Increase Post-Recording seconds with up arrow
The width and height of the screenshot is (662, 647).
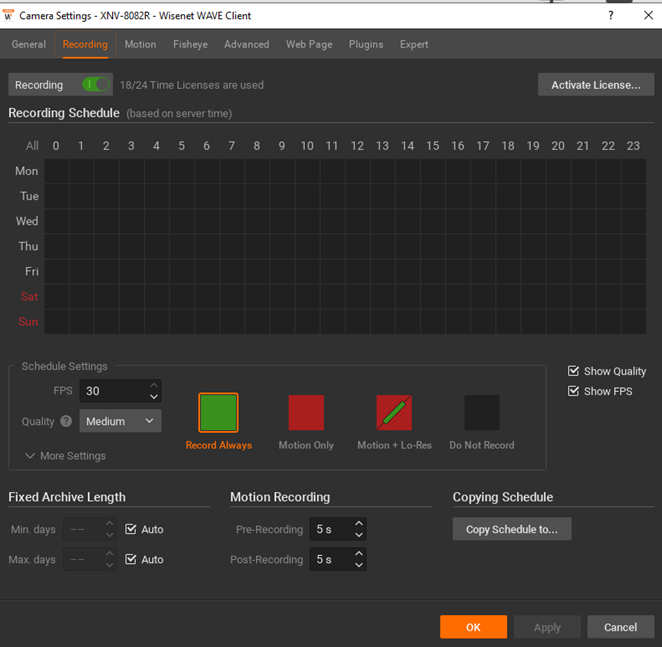pyautogui.click(x=359, y=553)
